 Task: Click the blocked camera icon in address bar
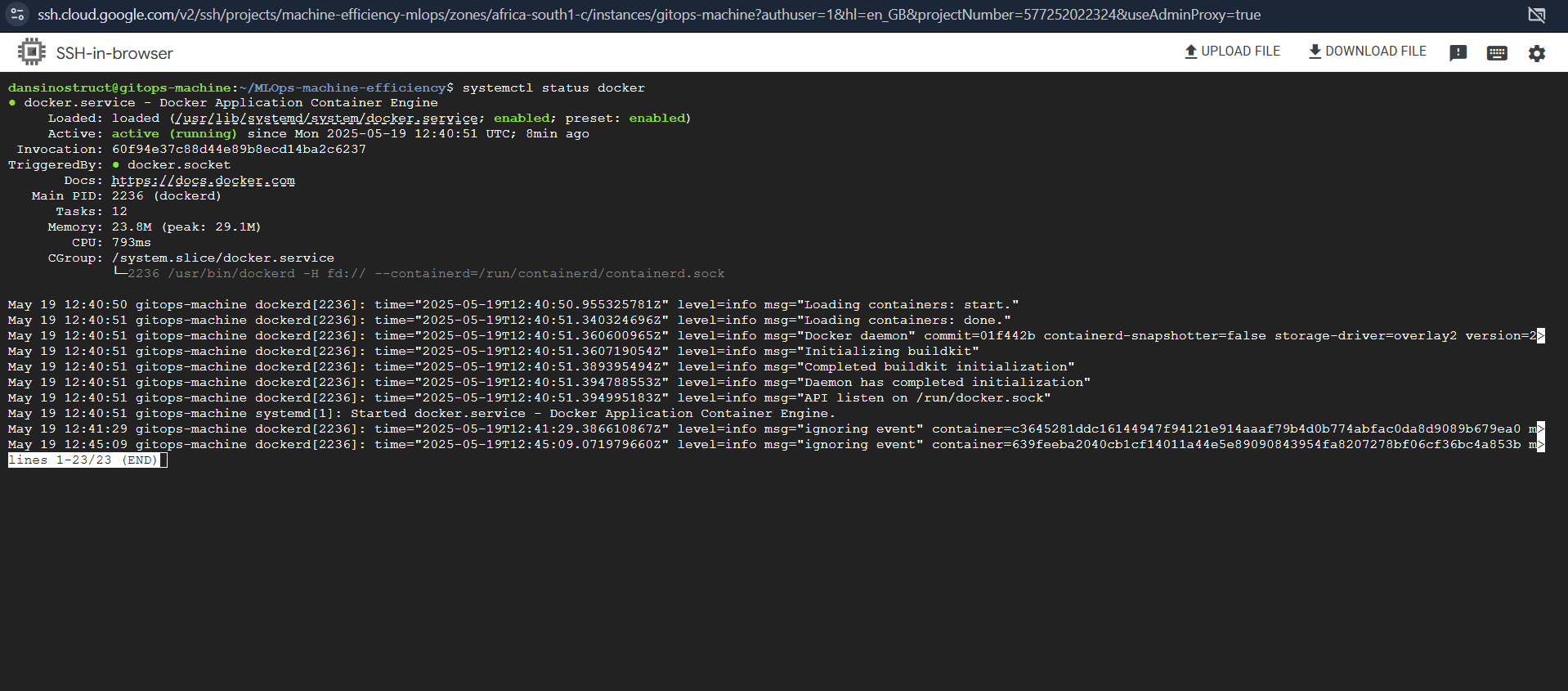pos(1537,15)
